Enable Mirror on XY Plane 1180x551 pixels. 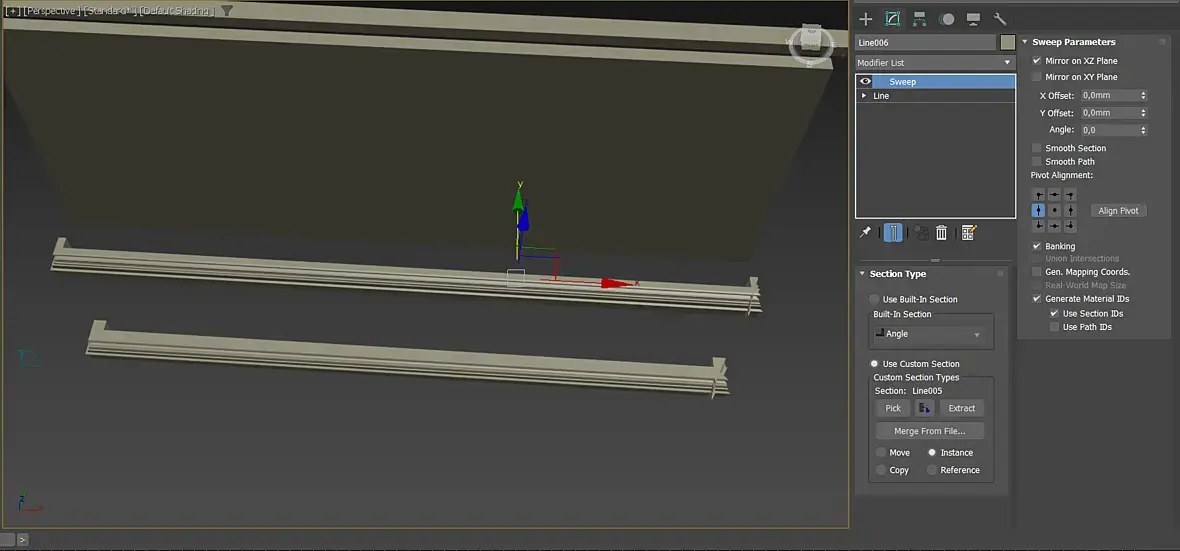click(x=1037, y=77)
